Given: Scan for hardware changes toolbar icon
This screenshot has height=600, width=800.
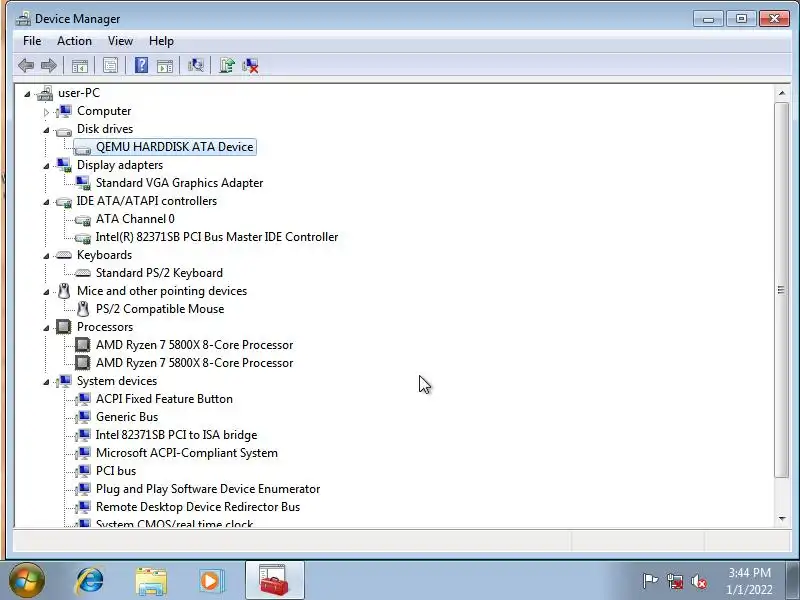Looking at the screenshot, I should click(196, 65).
